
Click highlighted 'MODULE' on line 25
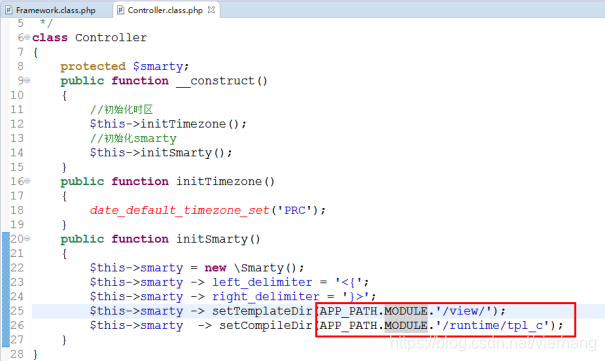406,311
